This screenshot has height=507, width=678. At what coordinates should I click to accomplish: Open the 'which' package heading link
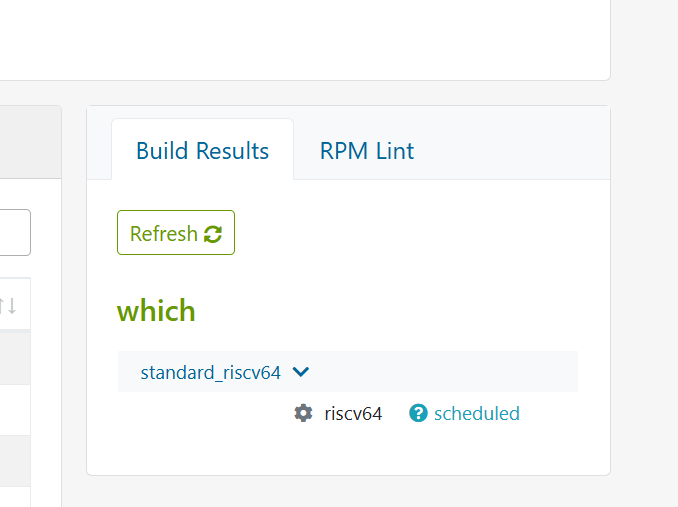point(156,311)
